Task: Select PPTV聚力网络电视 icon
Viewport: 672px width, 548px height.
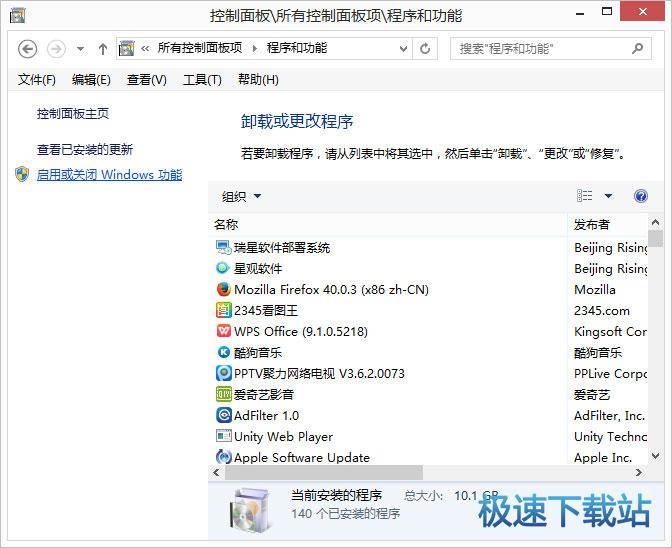Action: click(x=224, y=373)
